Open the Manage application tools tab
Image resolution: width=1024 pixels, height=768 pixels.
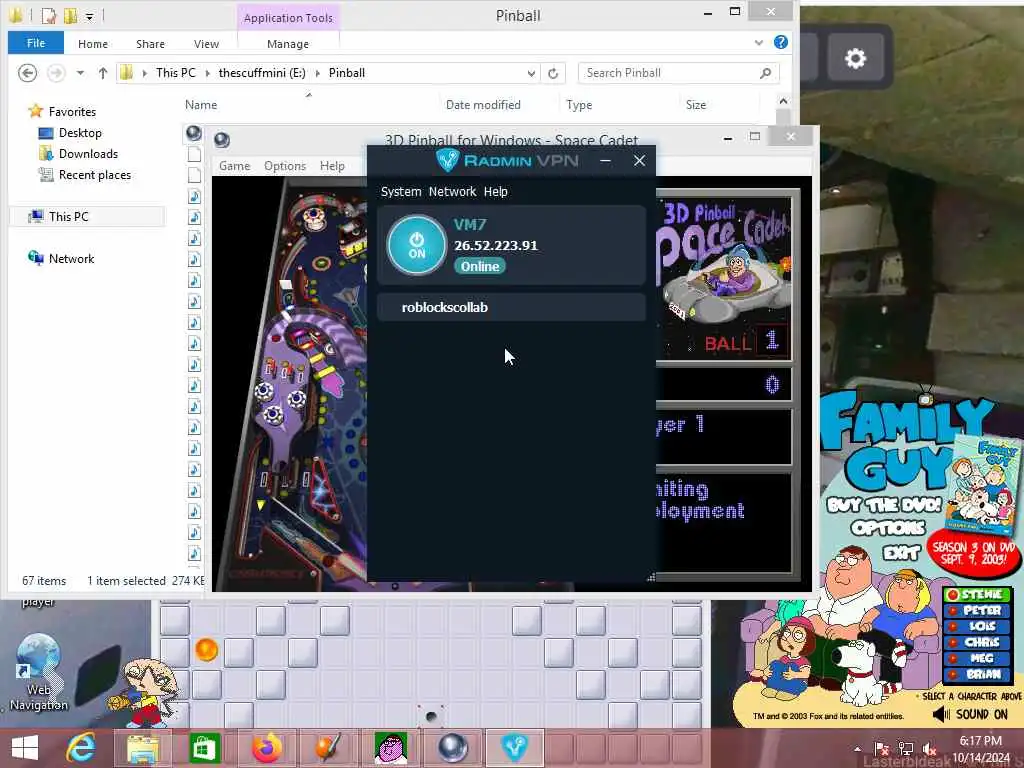pos(288,44)
